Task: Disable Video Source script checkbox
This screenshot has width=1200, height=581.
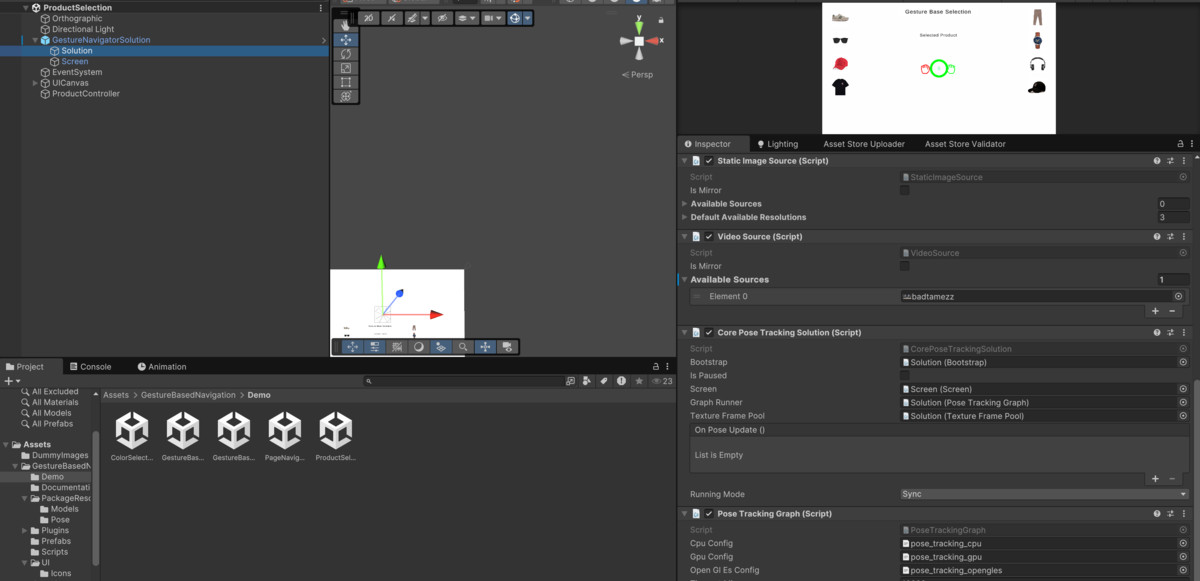Action: [x=709, y=237]
